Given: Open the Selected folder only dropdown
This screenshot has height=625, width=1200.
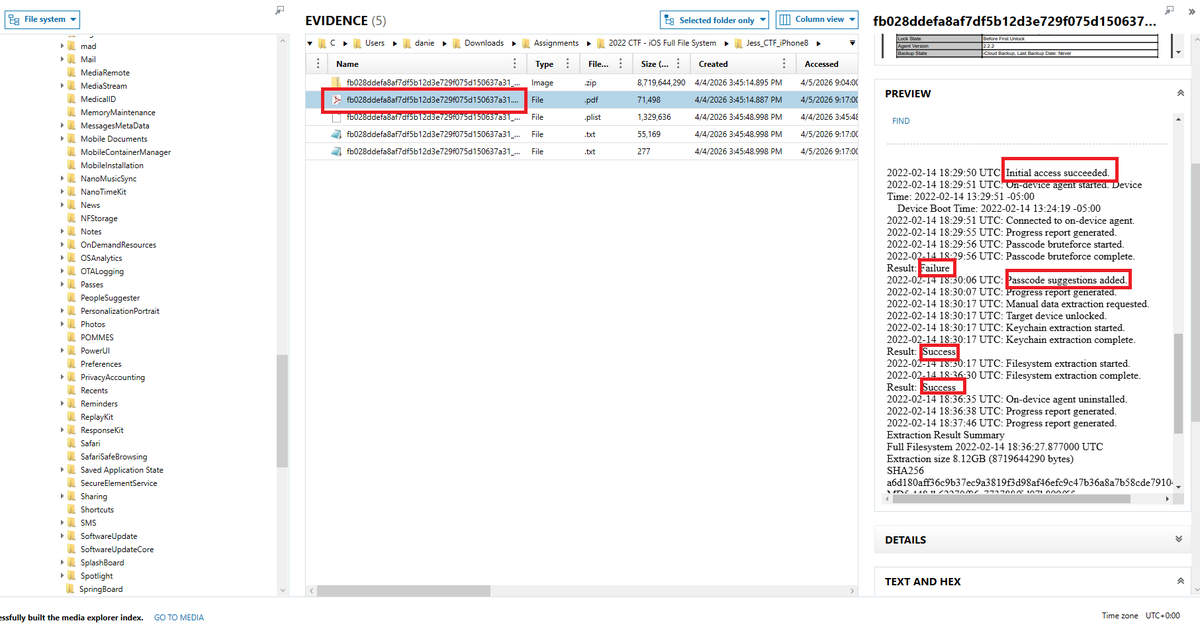Looking at the screenshot, I should coord(714,20).
